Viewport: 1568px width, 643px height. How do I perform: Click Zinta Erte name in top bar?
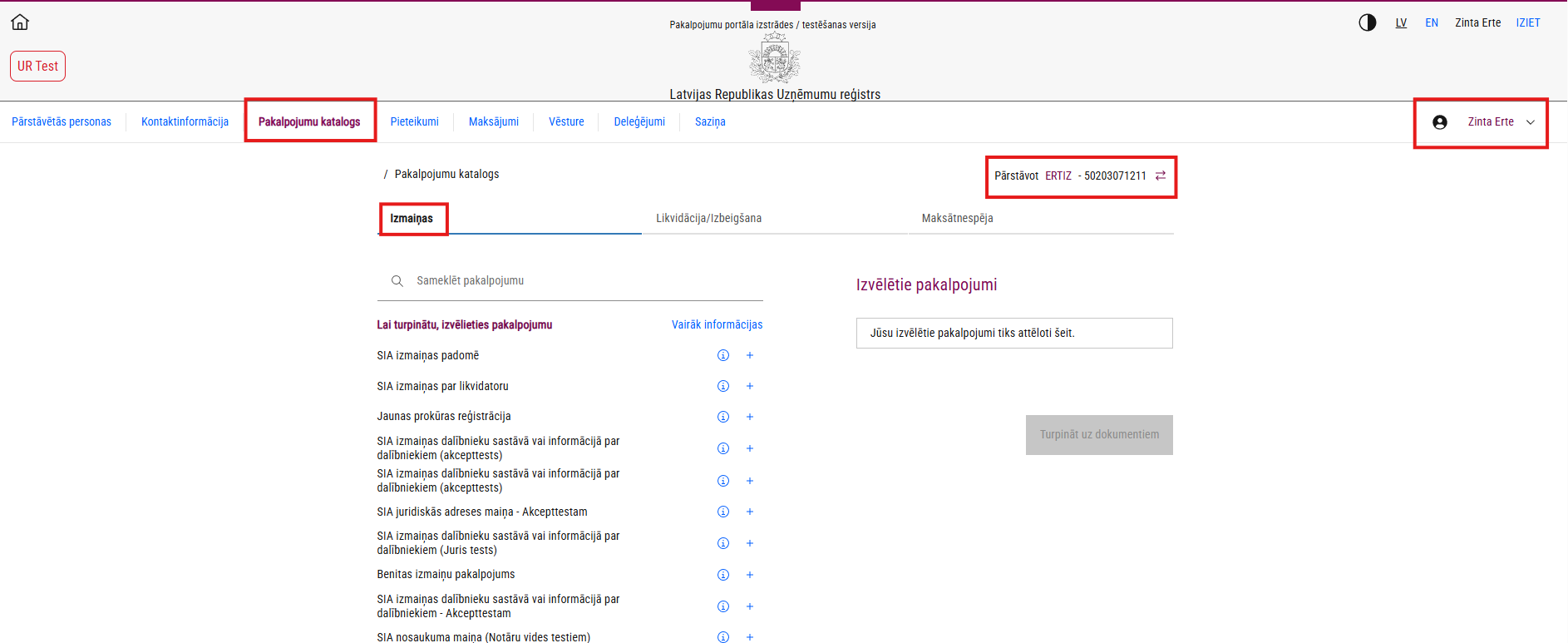click(1477, 22)
